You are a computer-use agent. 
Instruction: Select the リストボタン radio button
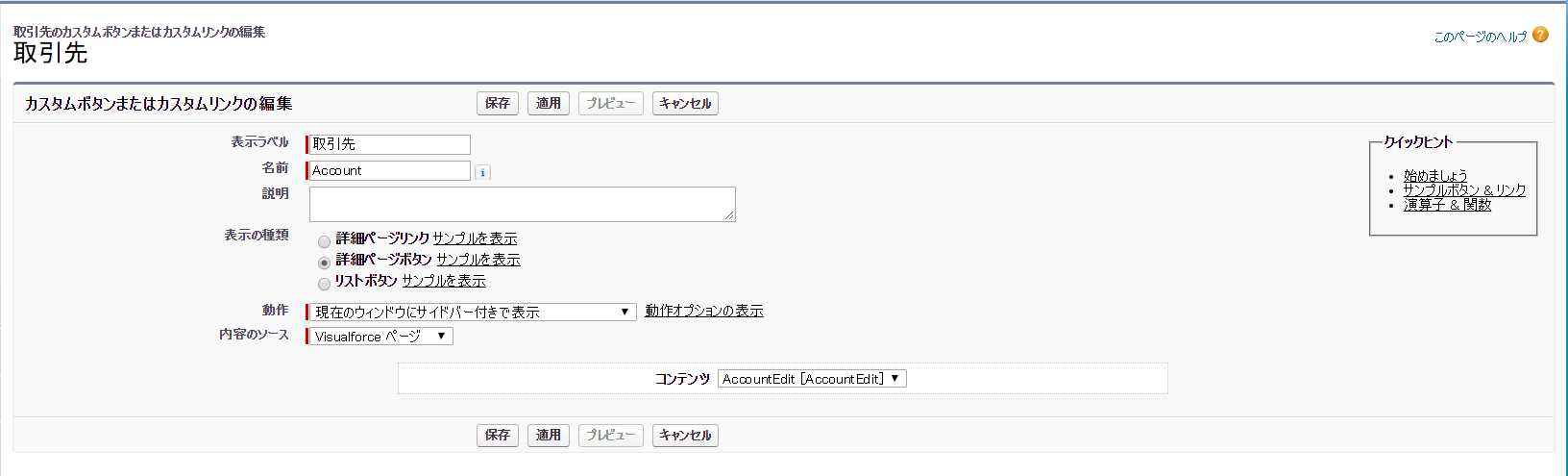[x=325, y=283]
